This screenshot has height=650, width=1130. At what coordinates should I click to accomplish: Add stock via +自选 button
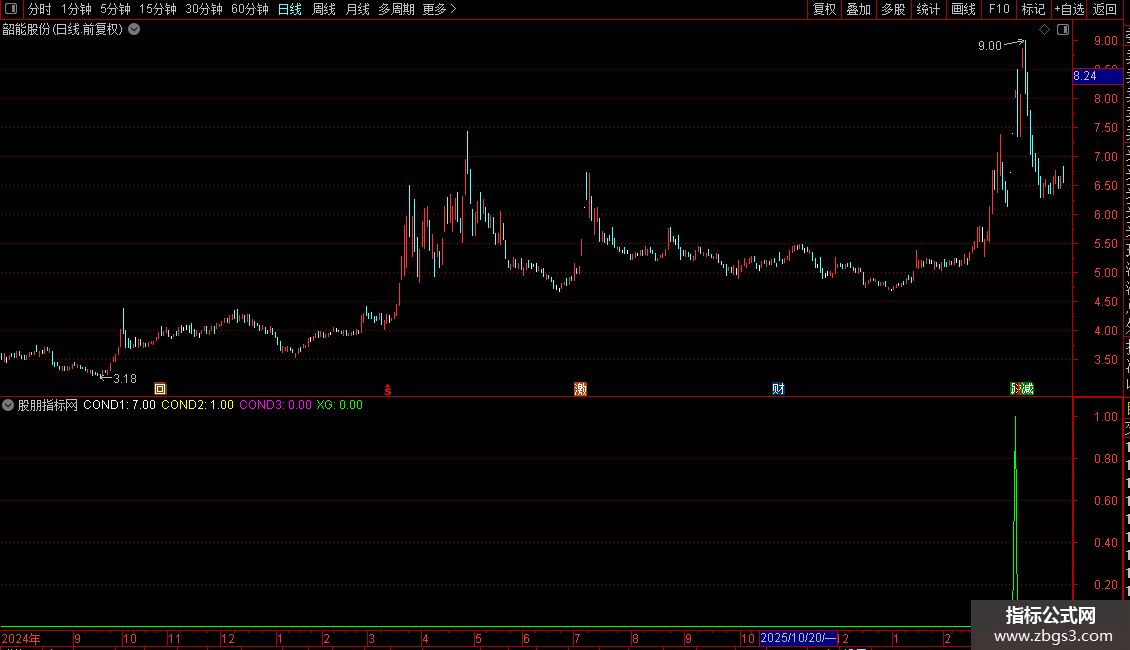click(1069, 9)
